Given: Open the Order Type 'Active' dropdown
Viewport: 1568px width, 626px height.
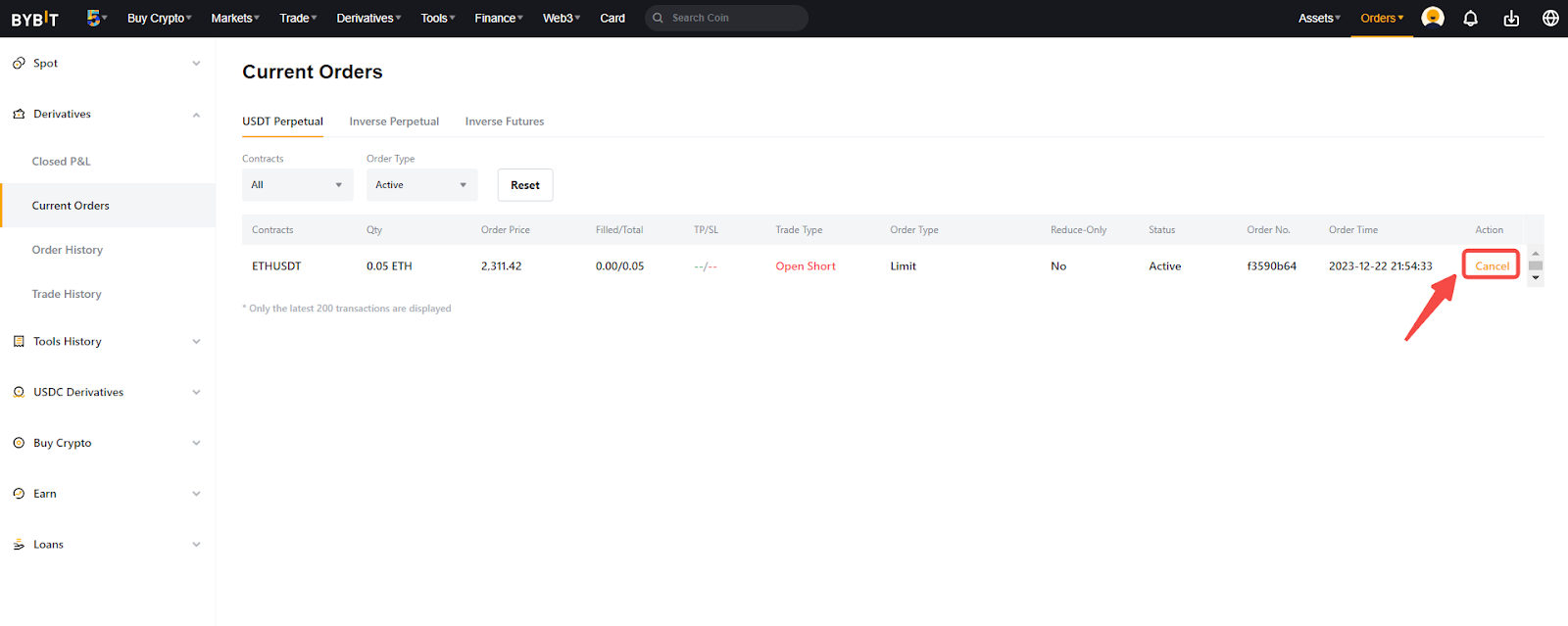Looking at the screenshot, I should pyautogui.click(x=421, y=185).
